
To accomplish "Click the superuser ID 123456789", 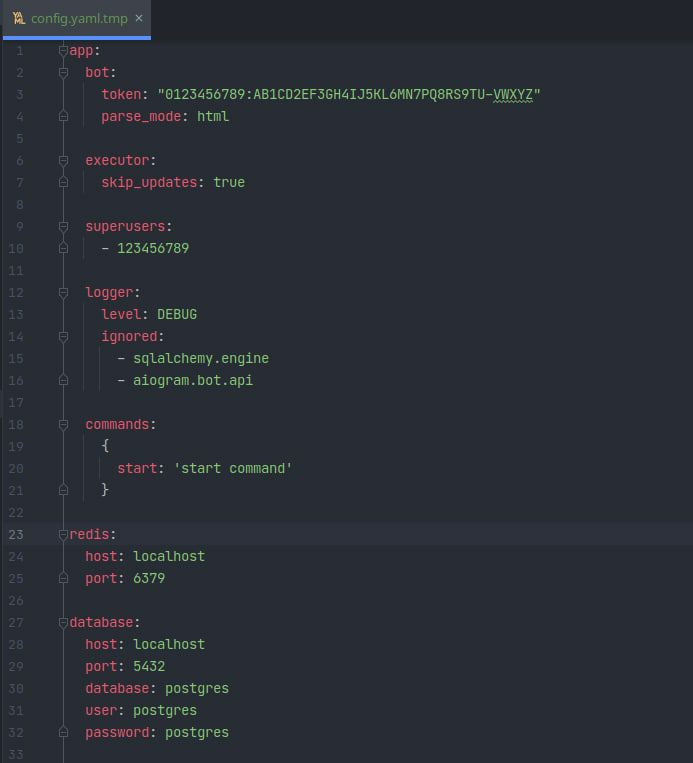I will (153, 249).
